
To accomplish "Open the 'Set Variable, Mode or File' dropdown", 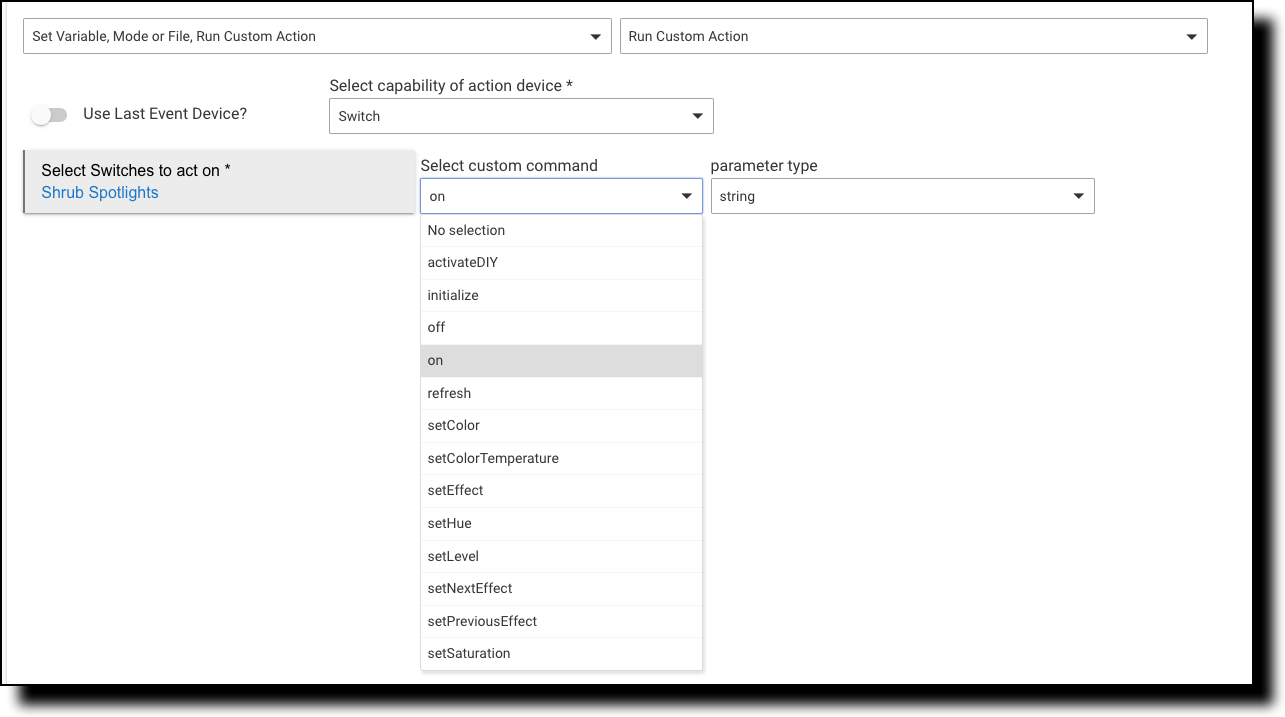I will 317,36.
